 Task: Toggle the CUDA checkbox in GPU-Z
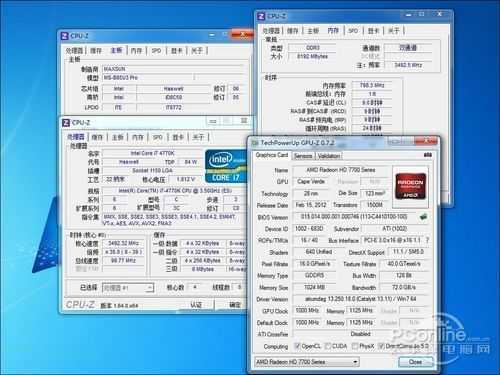[x=328, y=346]
